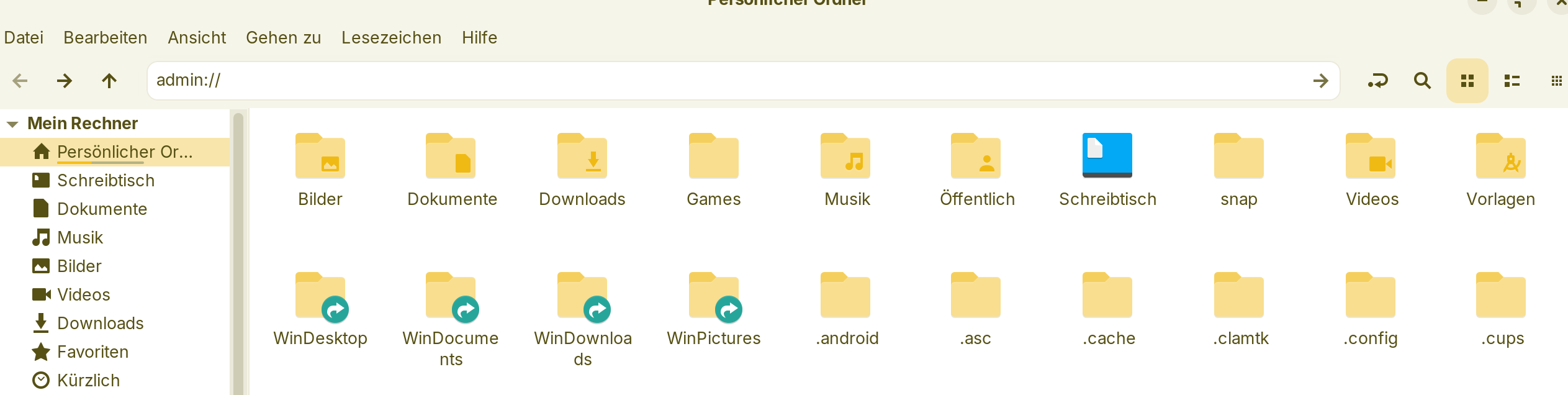
Task: Select the Öffentlich folder icon
Action: [976, 156]
